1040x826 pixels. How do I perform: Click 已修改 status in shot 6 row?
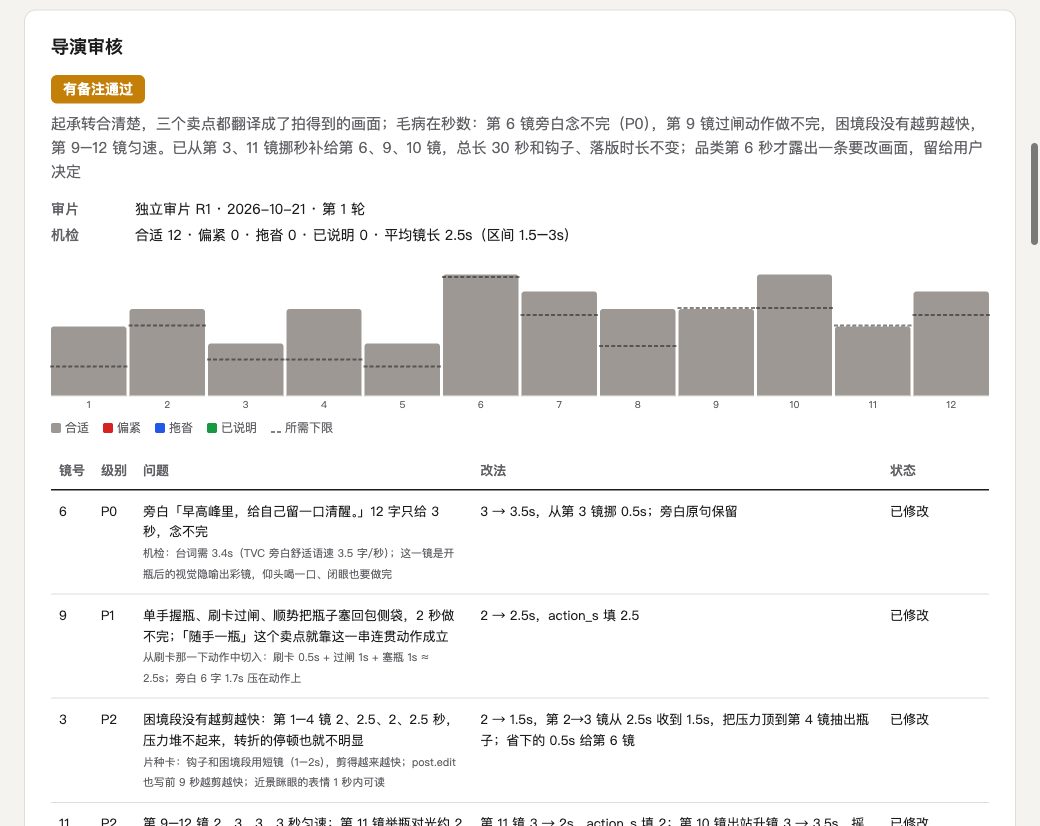pos(909,512)
